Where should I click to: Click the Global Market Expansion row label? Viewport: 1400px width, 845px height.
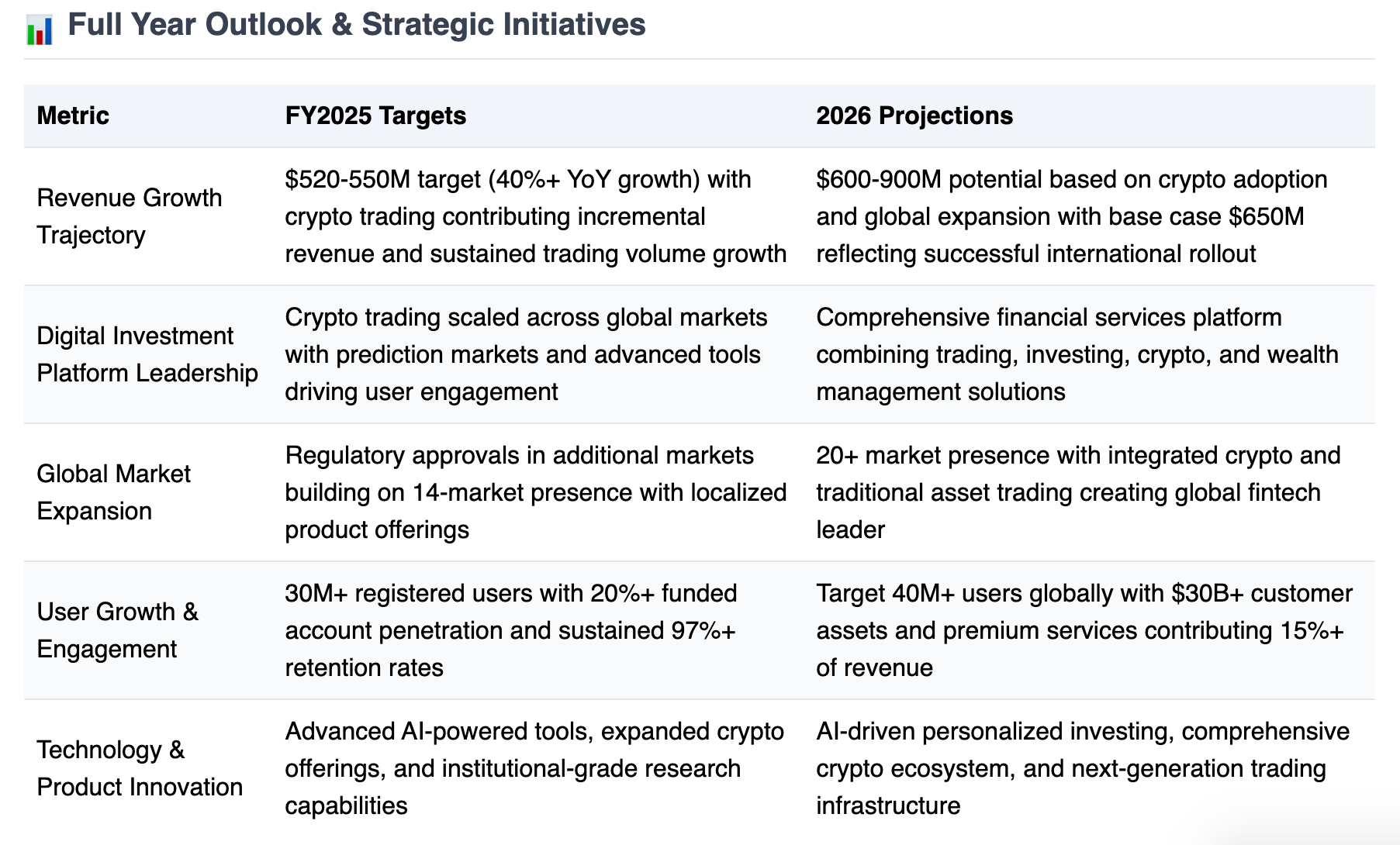coord(113,492)
